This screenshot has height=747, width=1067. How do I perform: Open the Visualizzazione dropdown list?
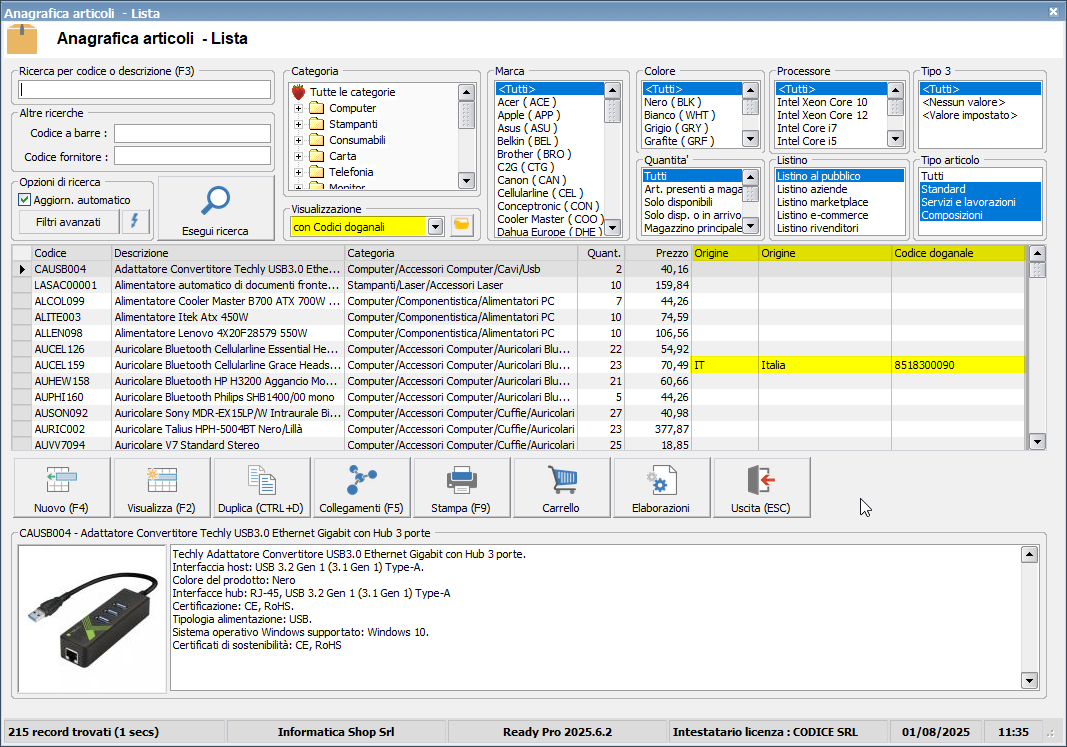pos(435,227)
